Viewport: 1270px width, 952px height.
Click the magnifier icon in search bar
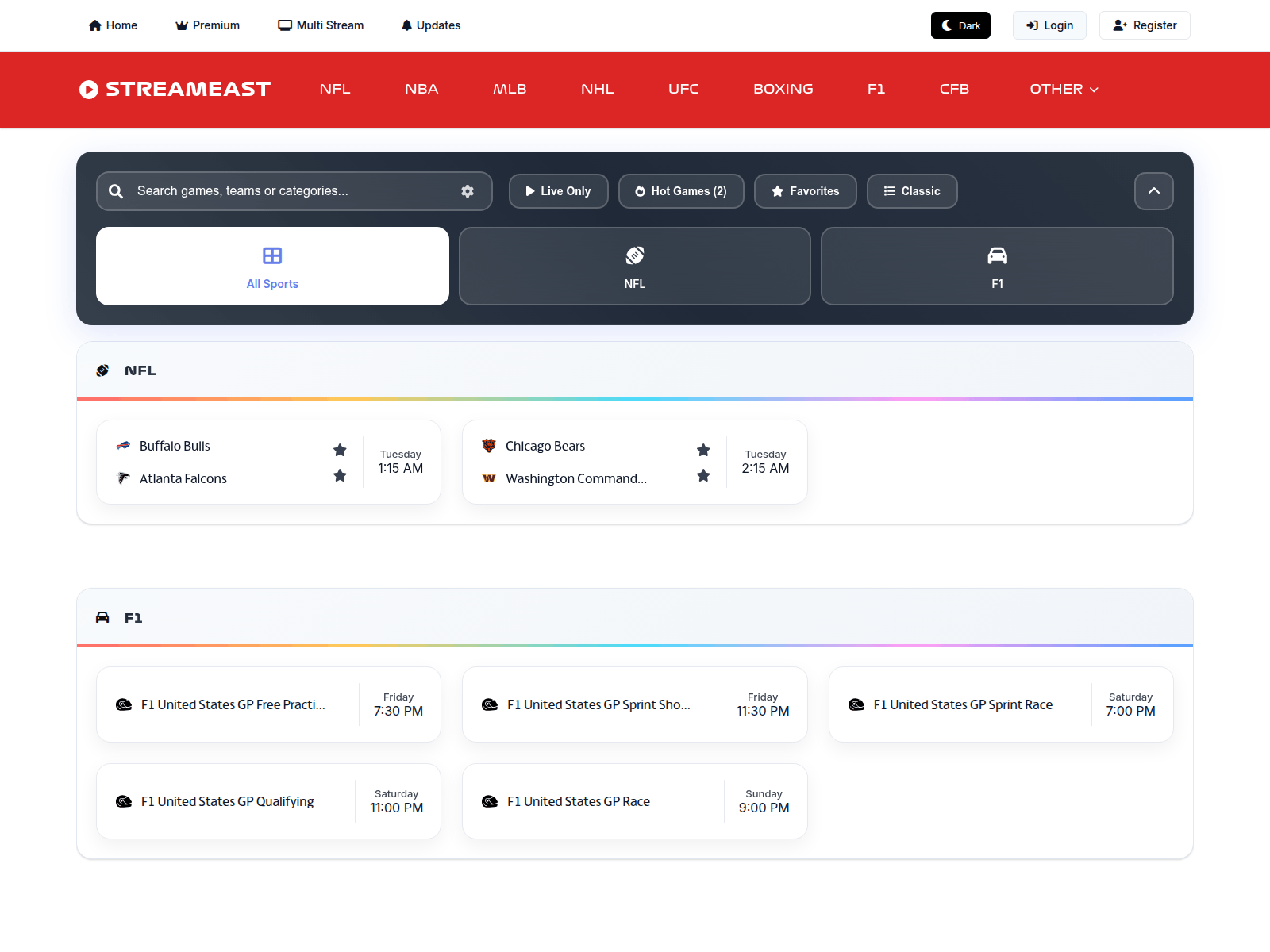tap(116, 191)
